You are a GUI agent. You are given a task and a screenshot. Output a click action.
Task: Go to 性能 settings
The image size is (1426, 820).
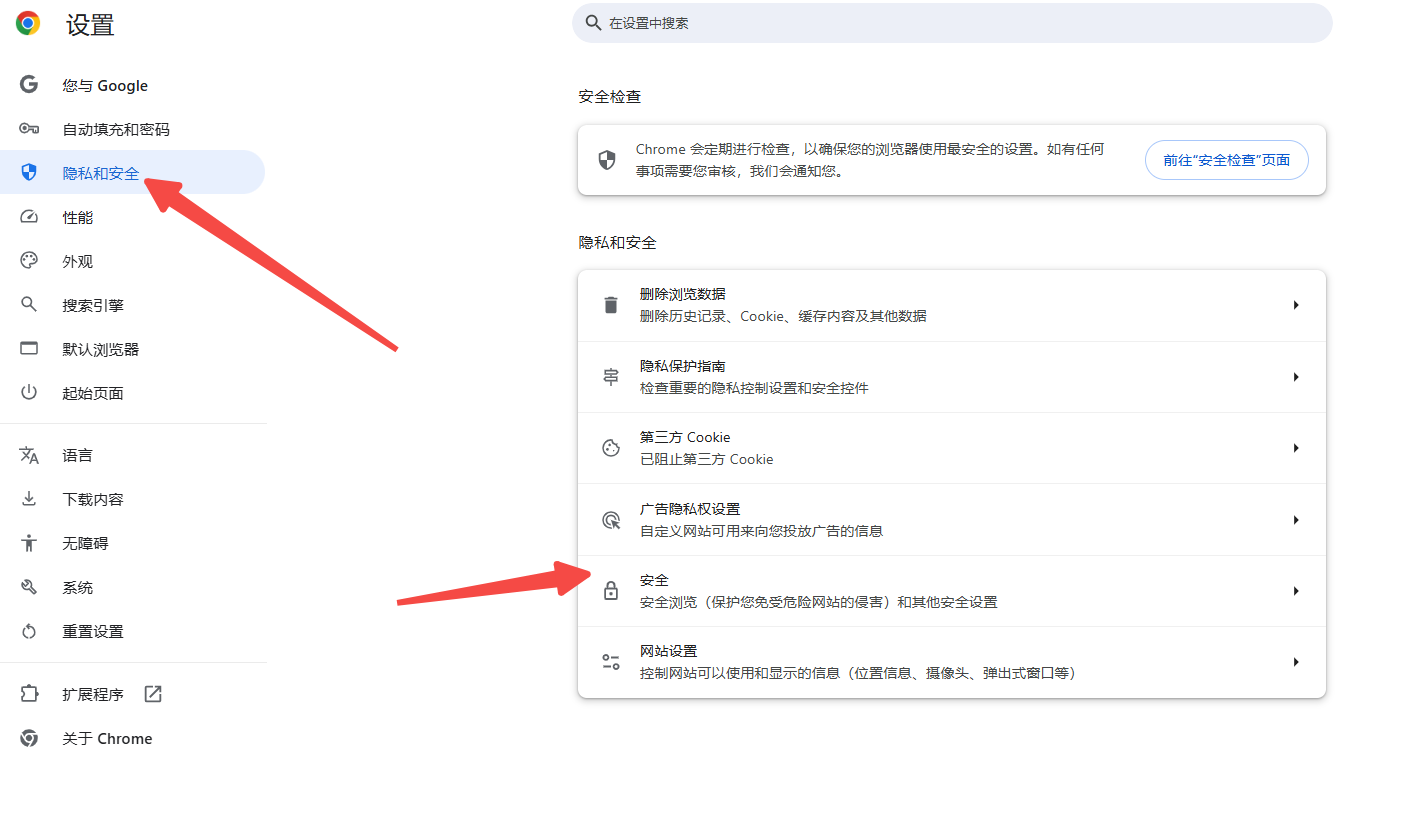pyautogui.click(x=132, y=217)
